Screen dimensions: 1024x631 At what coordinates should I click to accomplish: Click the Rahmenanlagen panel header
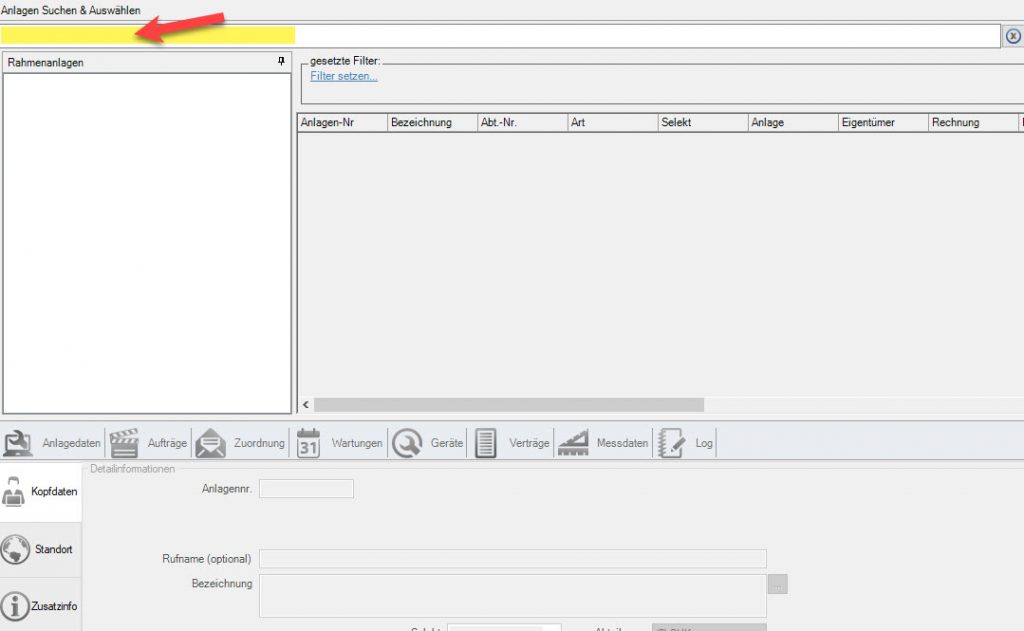tap(147, 63)
